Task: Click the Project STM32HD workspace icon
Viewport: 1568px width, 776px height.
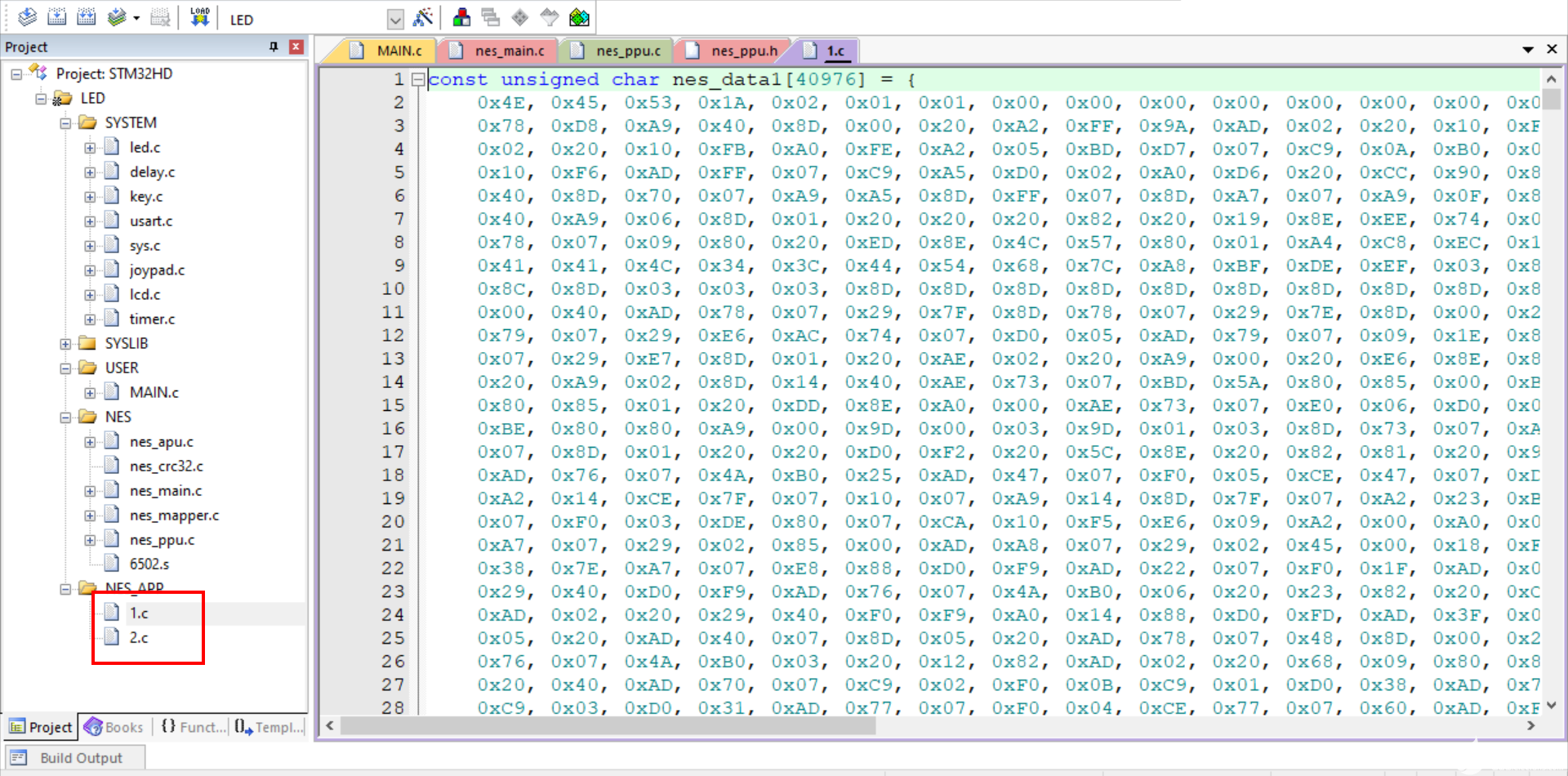Action: pyautogui.click(x=38, y=73)
